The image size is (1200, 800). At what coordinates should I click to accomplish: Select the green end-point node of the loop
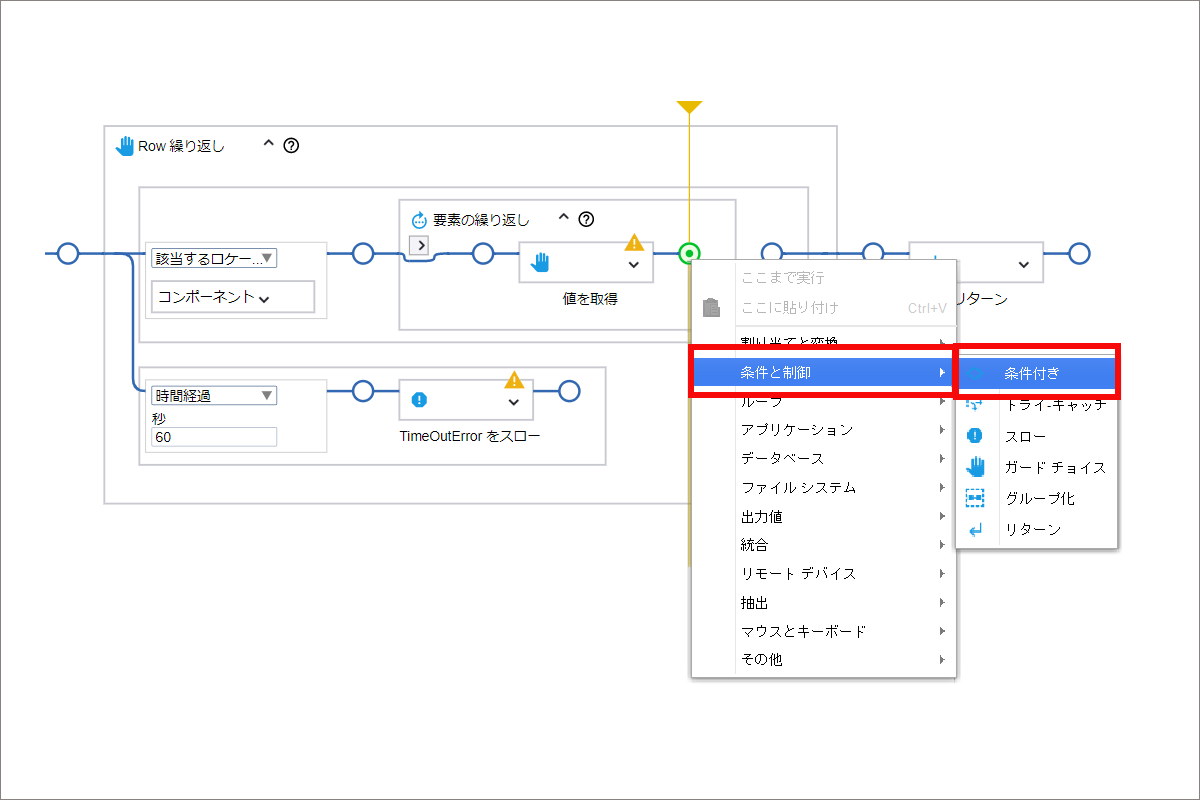[x=689, y=253]
